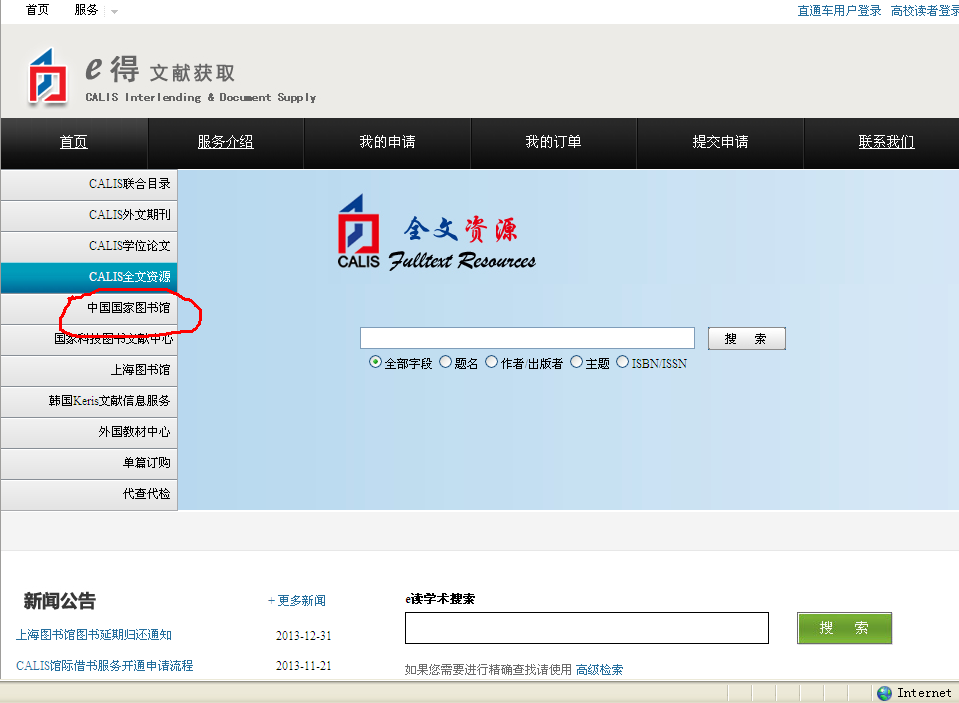Select the 题名 radio button
The image size is (959, 703).
point(446,362)
